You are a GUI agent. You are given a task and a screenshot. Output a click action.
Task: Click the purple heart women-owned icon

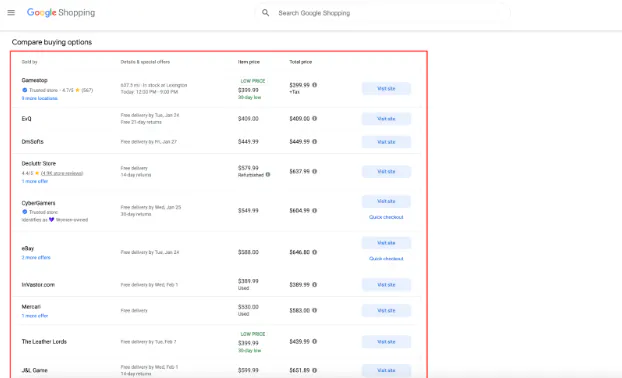tap(52, 219)
